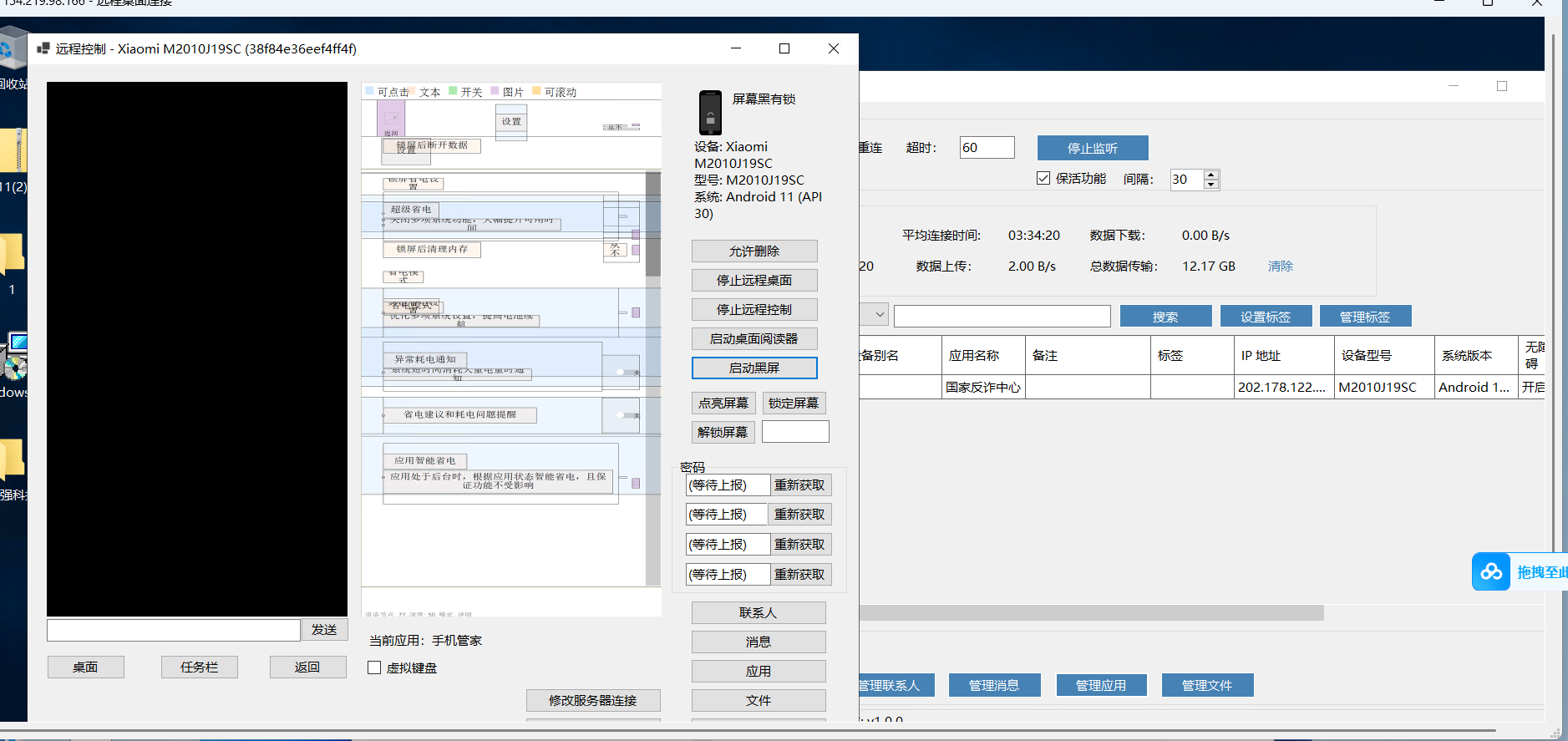
Task: Click the IP 地址 column header
Action: click(x=1283, y=355)
